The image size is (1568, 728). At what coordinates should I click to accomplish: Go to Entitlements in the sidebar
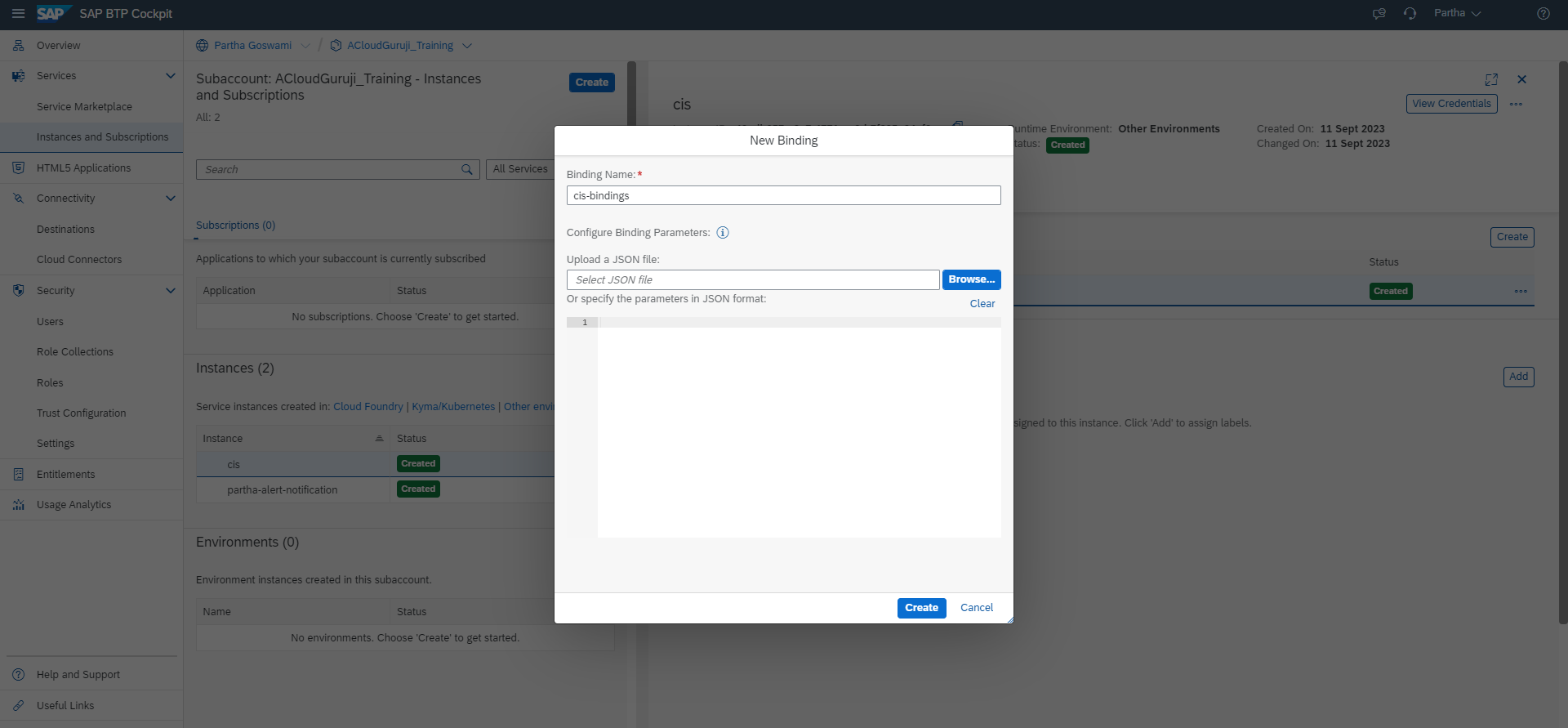click(x=65, y=475)
